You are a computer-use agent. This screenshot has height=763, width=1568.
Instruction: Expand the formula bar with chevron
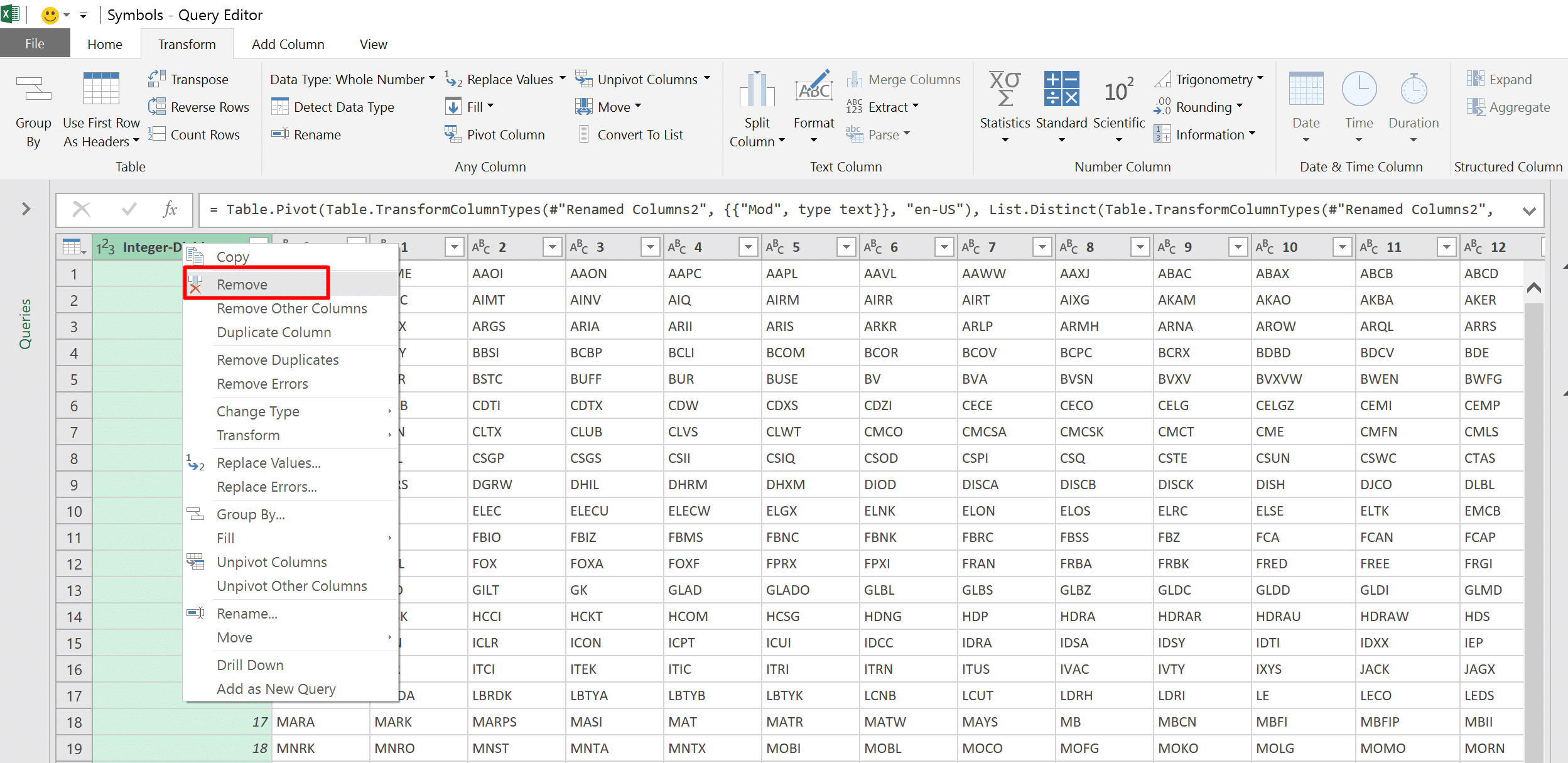click(1529, 211)
